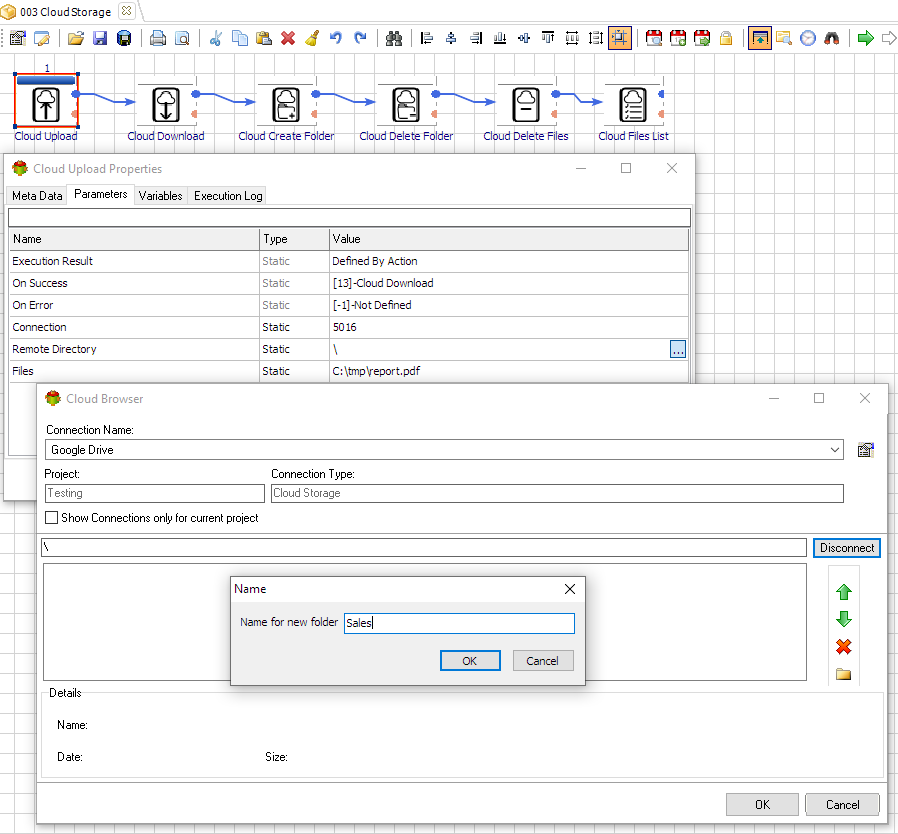Click the cloud path field in Cloud Browser
The image size is (898, 834).
tap(424, 548)
